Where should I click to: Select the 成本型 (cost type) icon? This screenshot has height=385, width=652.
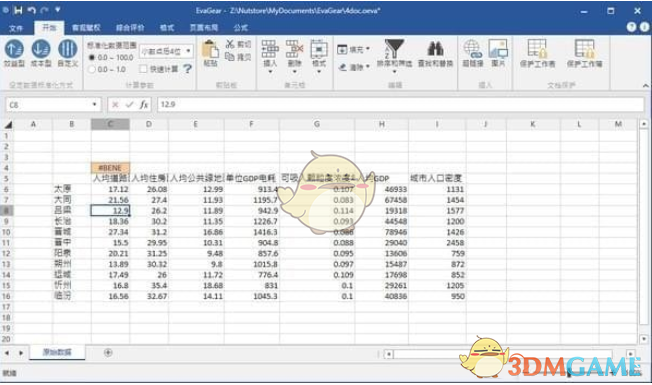[x=41, y=50]
